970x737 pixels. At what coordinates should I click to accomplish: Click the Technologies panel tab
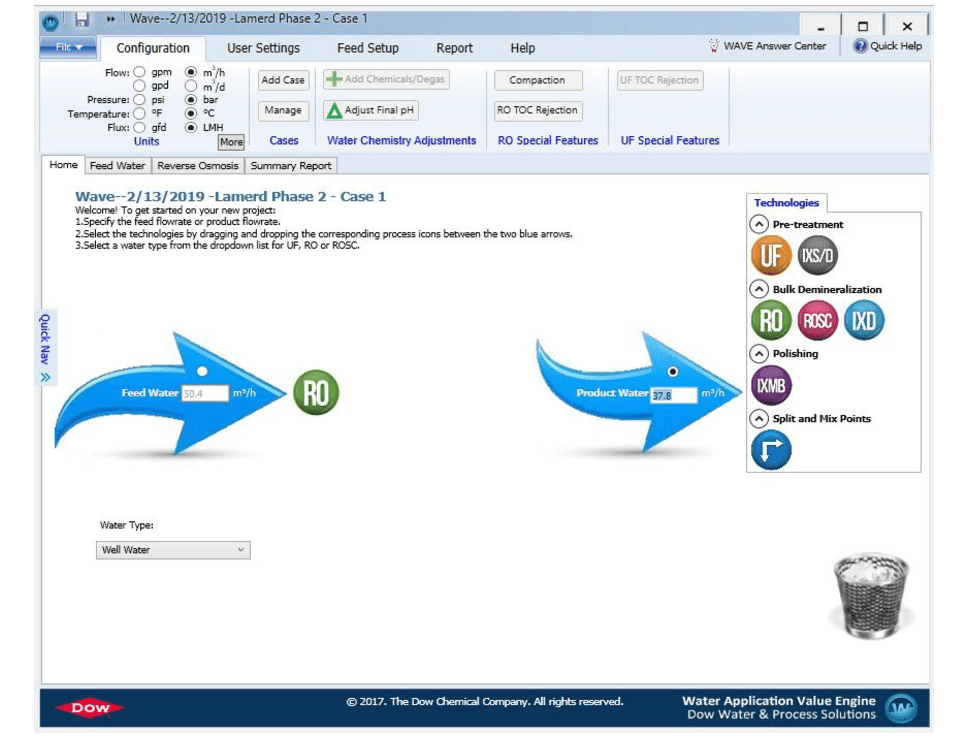[786, 203]
